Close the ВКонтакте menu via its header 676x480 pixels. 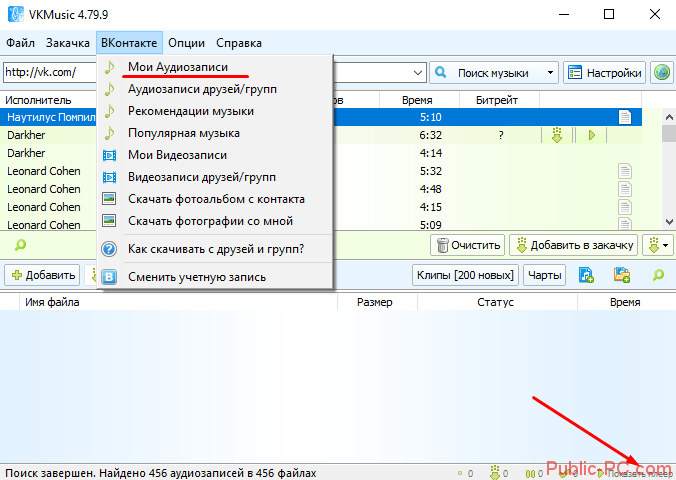pos(129,43)
